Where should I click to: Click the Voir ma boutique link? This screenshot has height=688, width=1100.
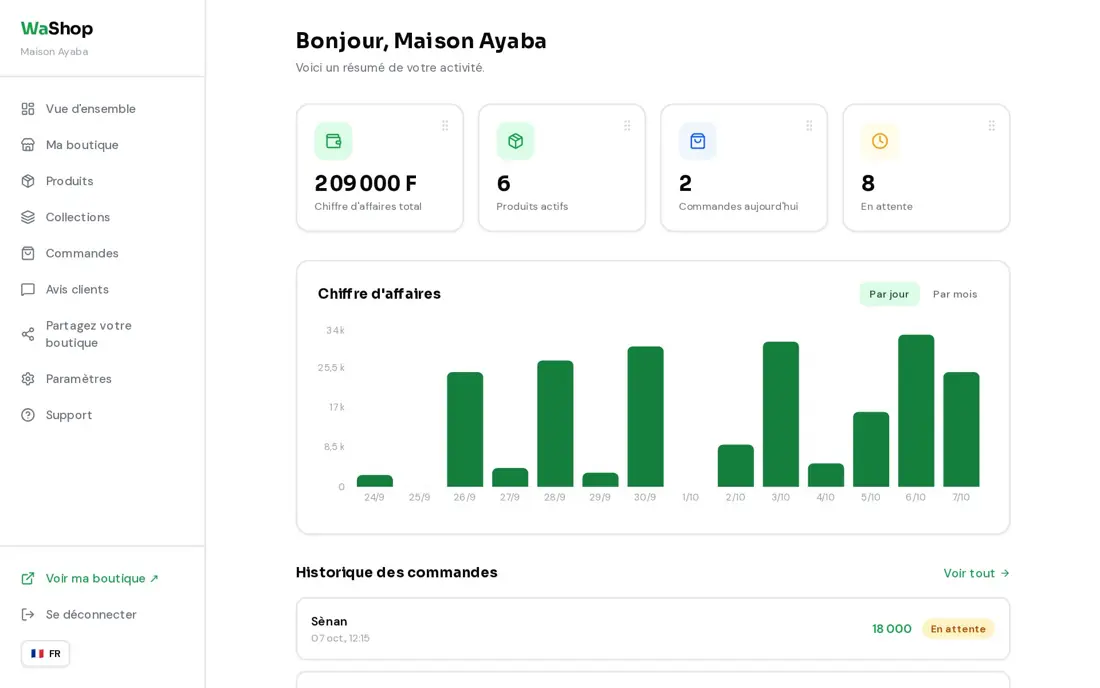[102, 578]
